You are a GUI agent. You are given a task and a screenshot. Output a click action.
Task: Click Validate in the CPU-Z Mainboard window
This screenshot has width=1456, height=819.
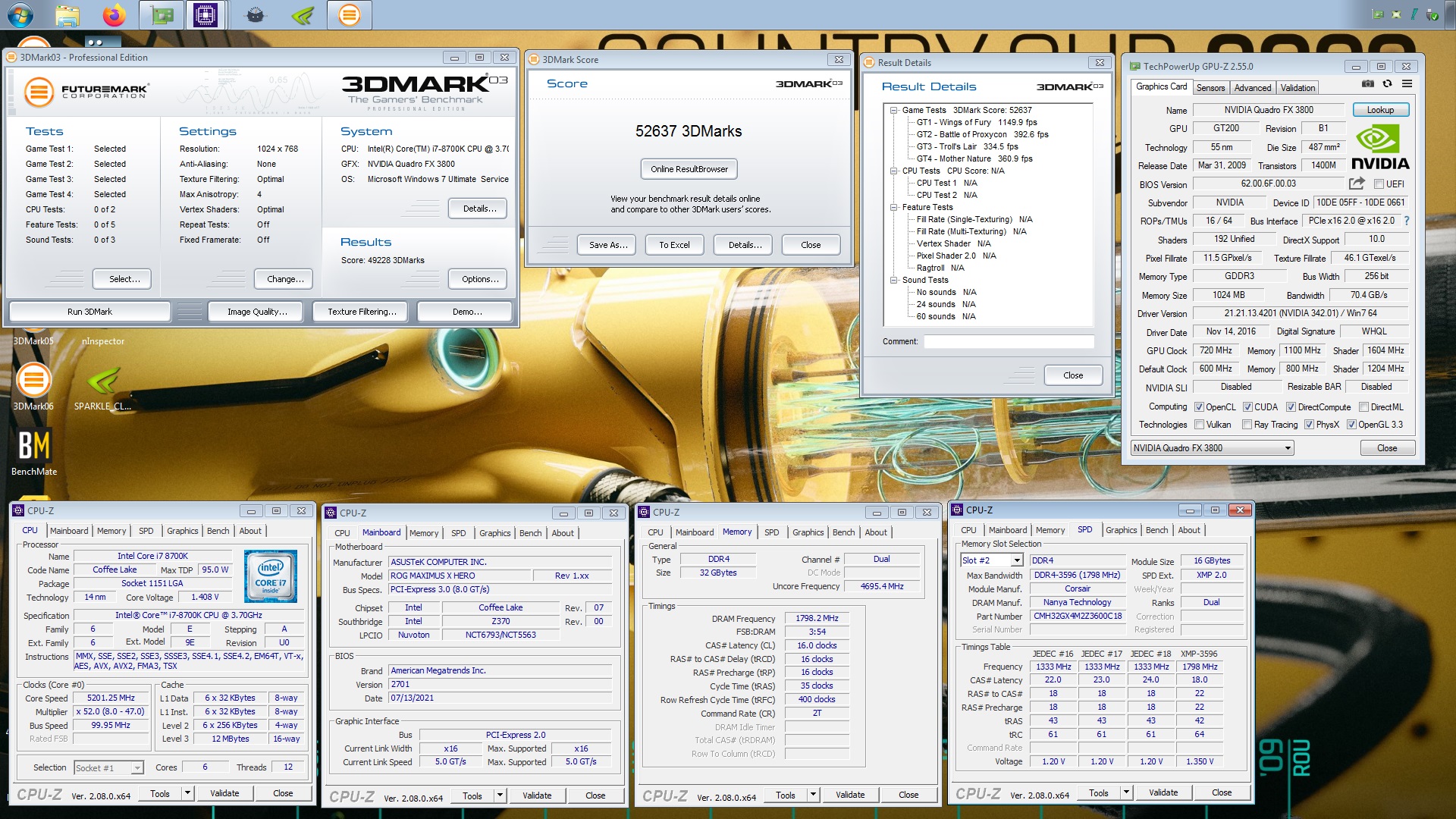537,795
